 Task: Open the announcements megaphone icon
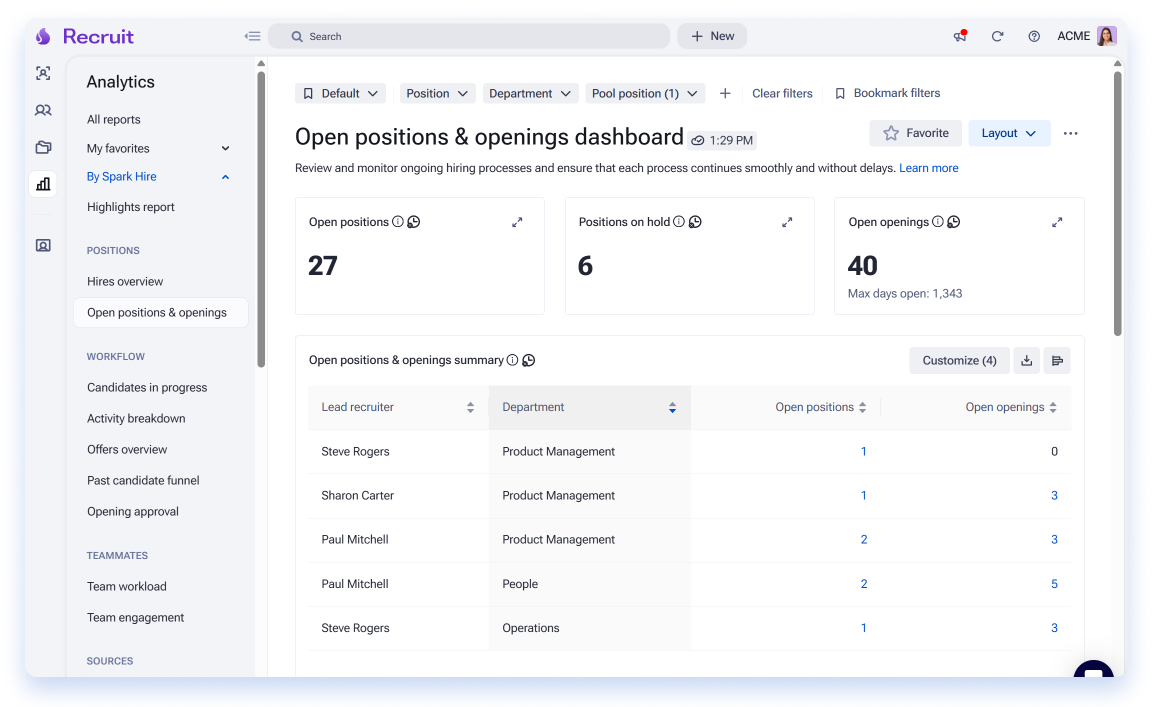coord(960,36)
